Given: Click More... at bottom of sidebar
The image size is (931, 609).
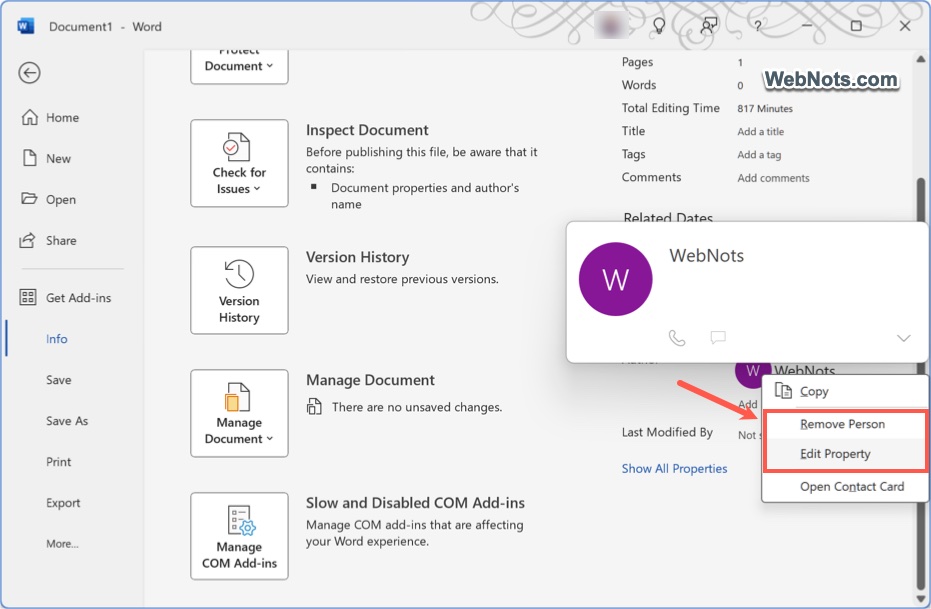Looking at the screenshot, I should 62,544.
